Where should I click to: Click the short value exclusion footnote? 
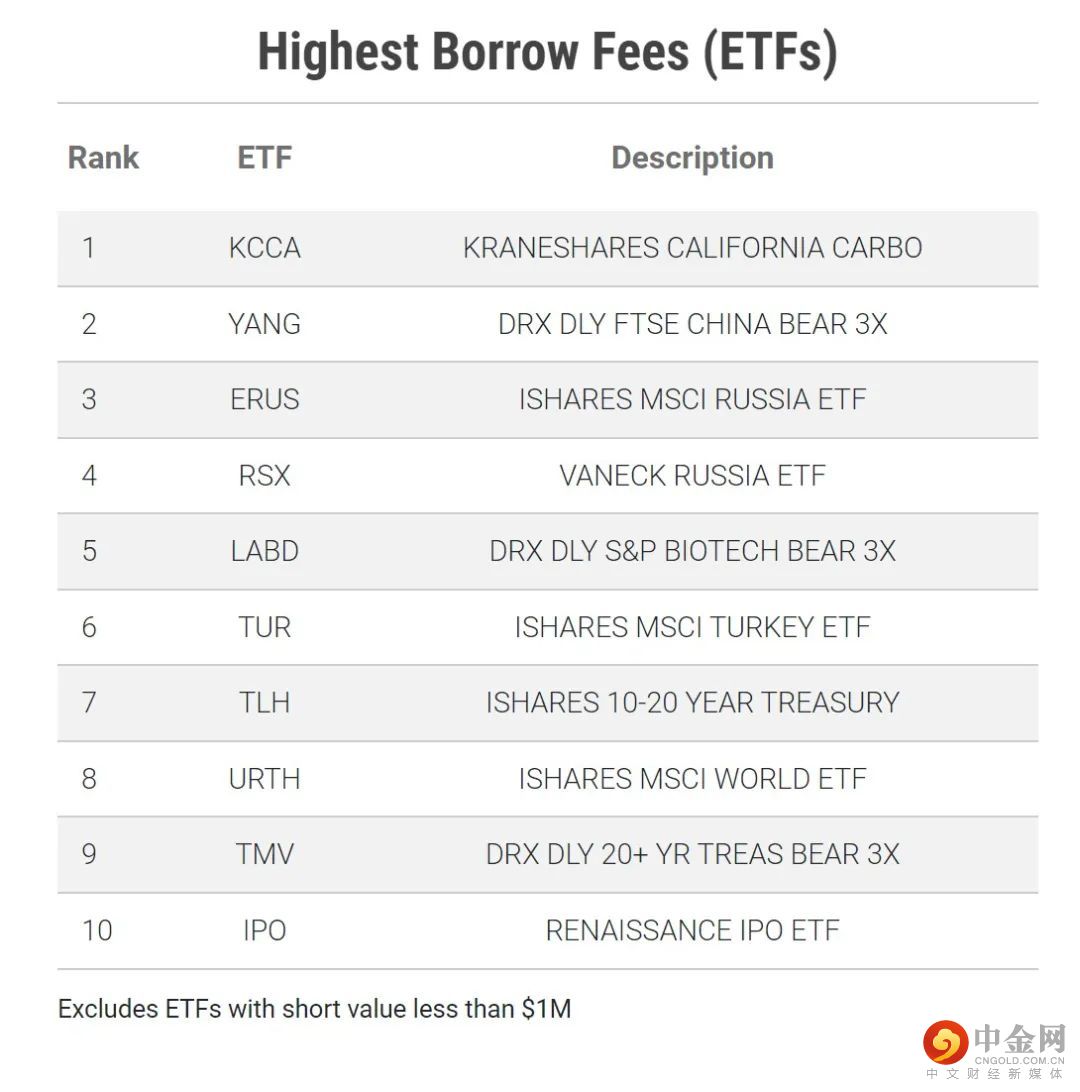click(314, 1008)
